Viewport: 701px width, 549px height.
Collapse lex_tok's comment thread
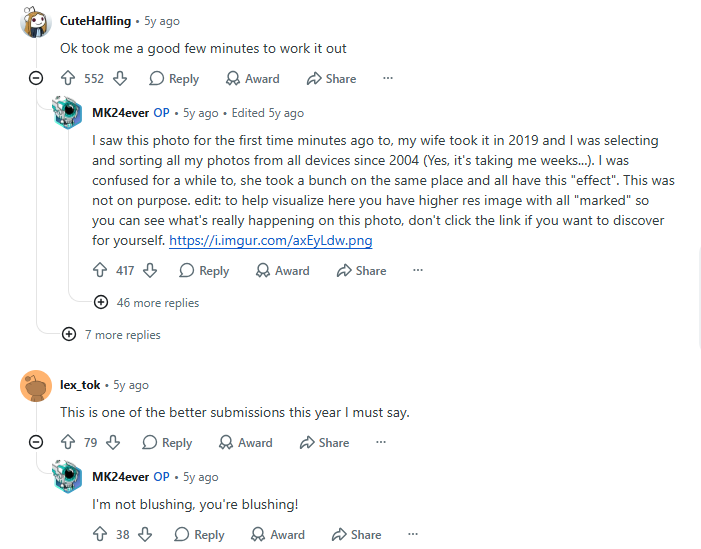pos(36,442)
